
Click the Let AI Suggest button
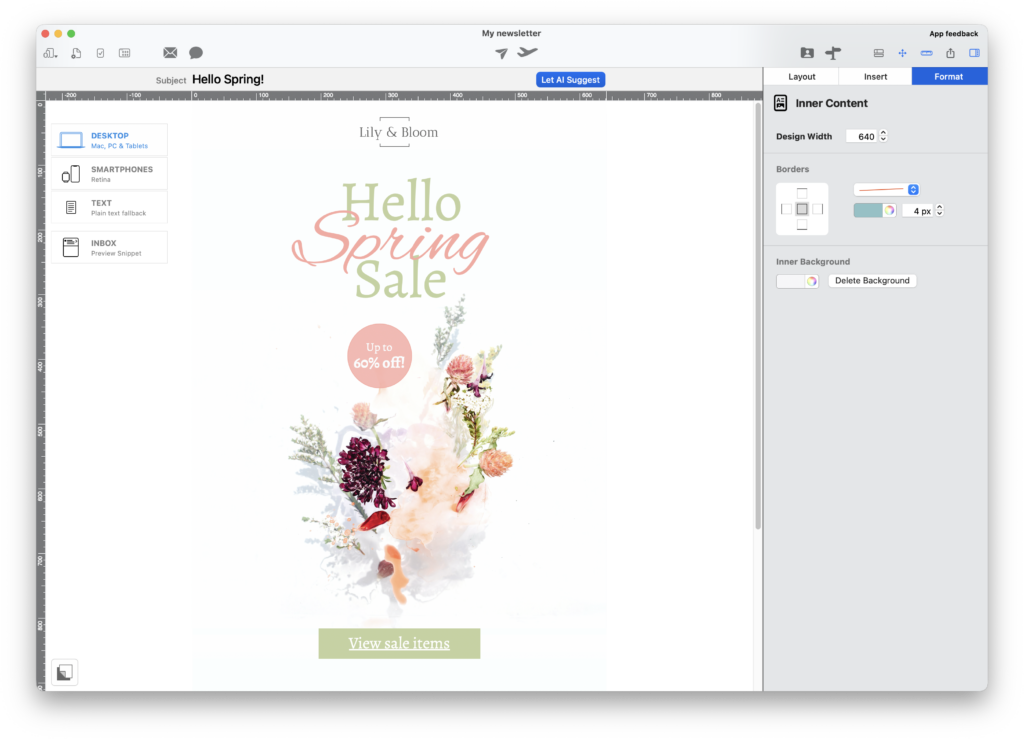[570, 79]
